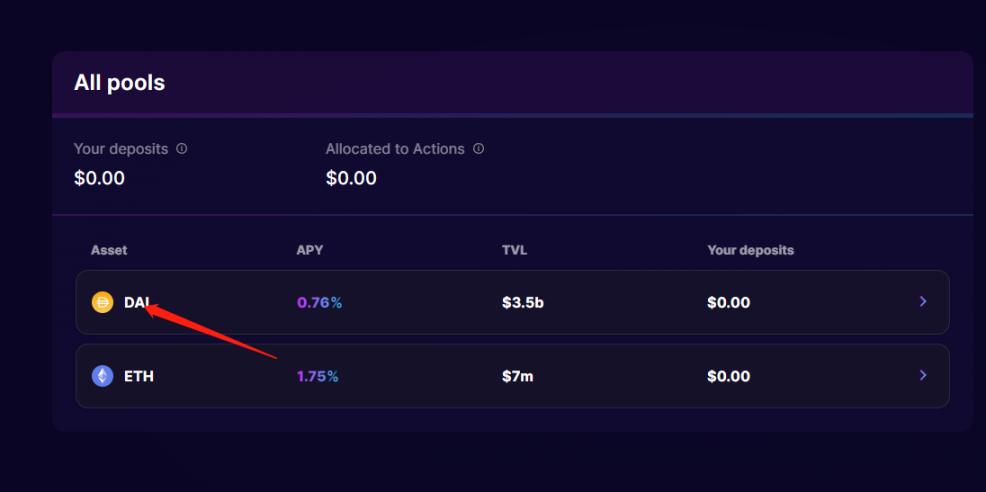Viewport: 986px width, 492px height.
Task: Click info icon beside Your deposits summary
Action: tap(182, 148)
